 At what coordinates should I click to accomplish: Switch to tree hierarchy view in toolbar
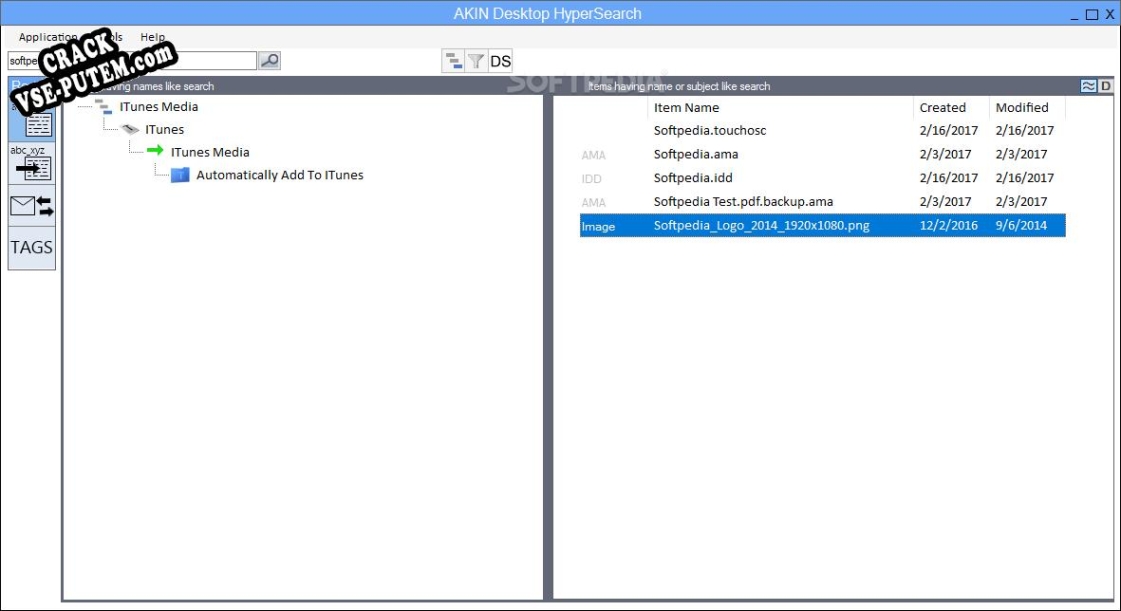(x=453, y=61)
